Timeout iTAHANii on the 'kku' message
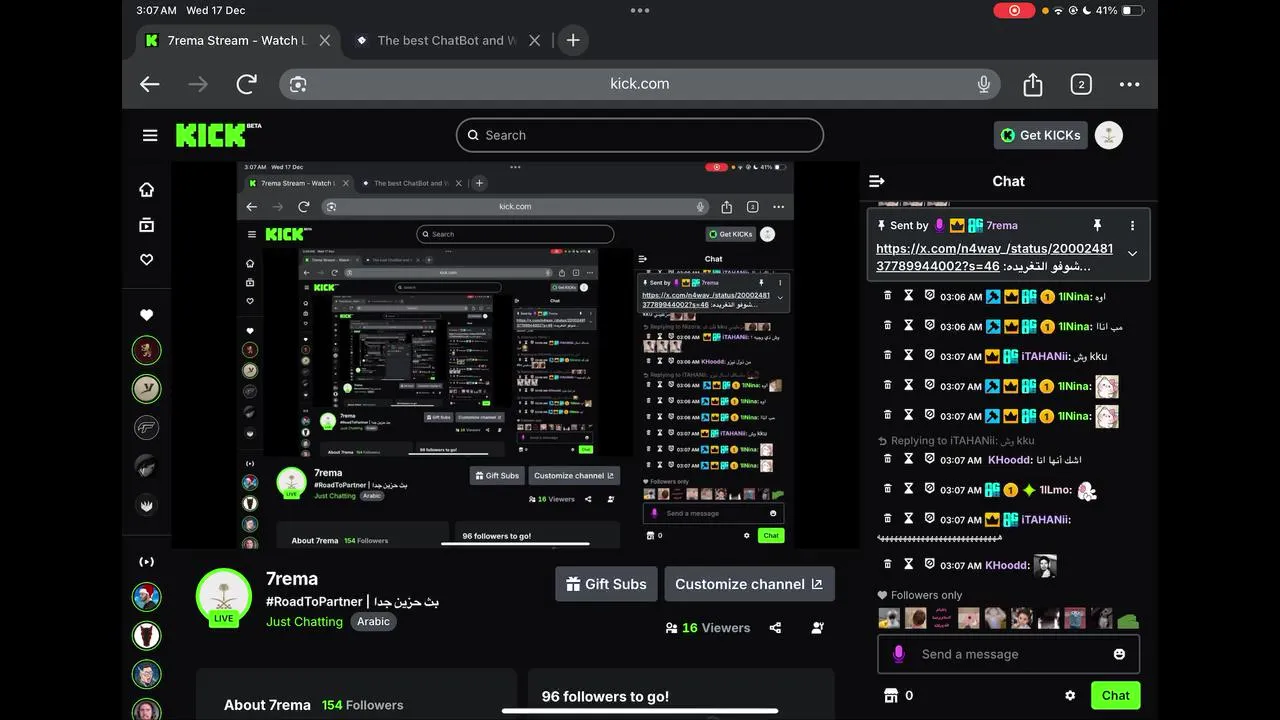The width and height of the screenshot is (1280, 720). tap(909, 355)
